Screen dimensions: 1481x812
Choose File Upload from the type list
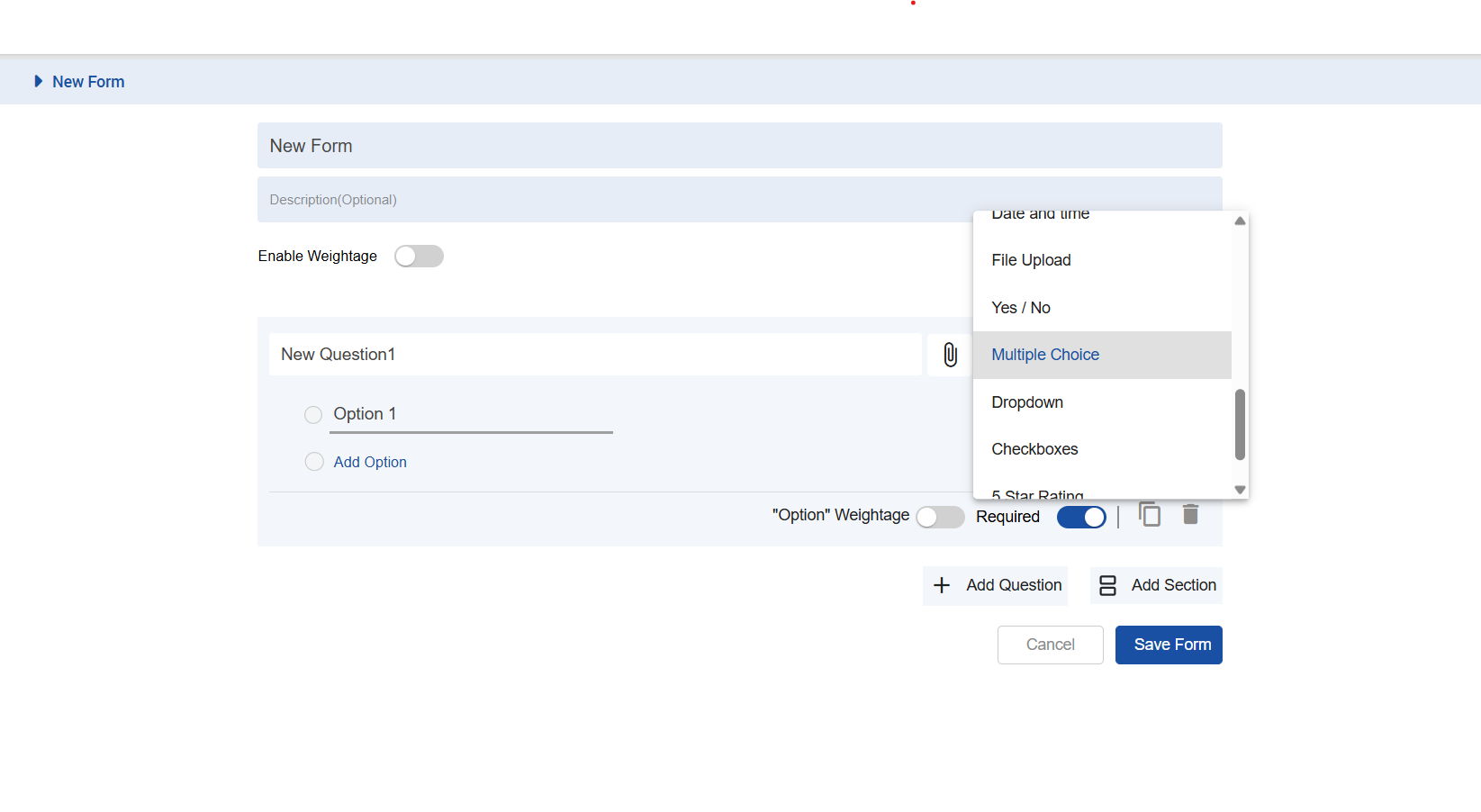pyautogui.click(x=1031, y=260)
